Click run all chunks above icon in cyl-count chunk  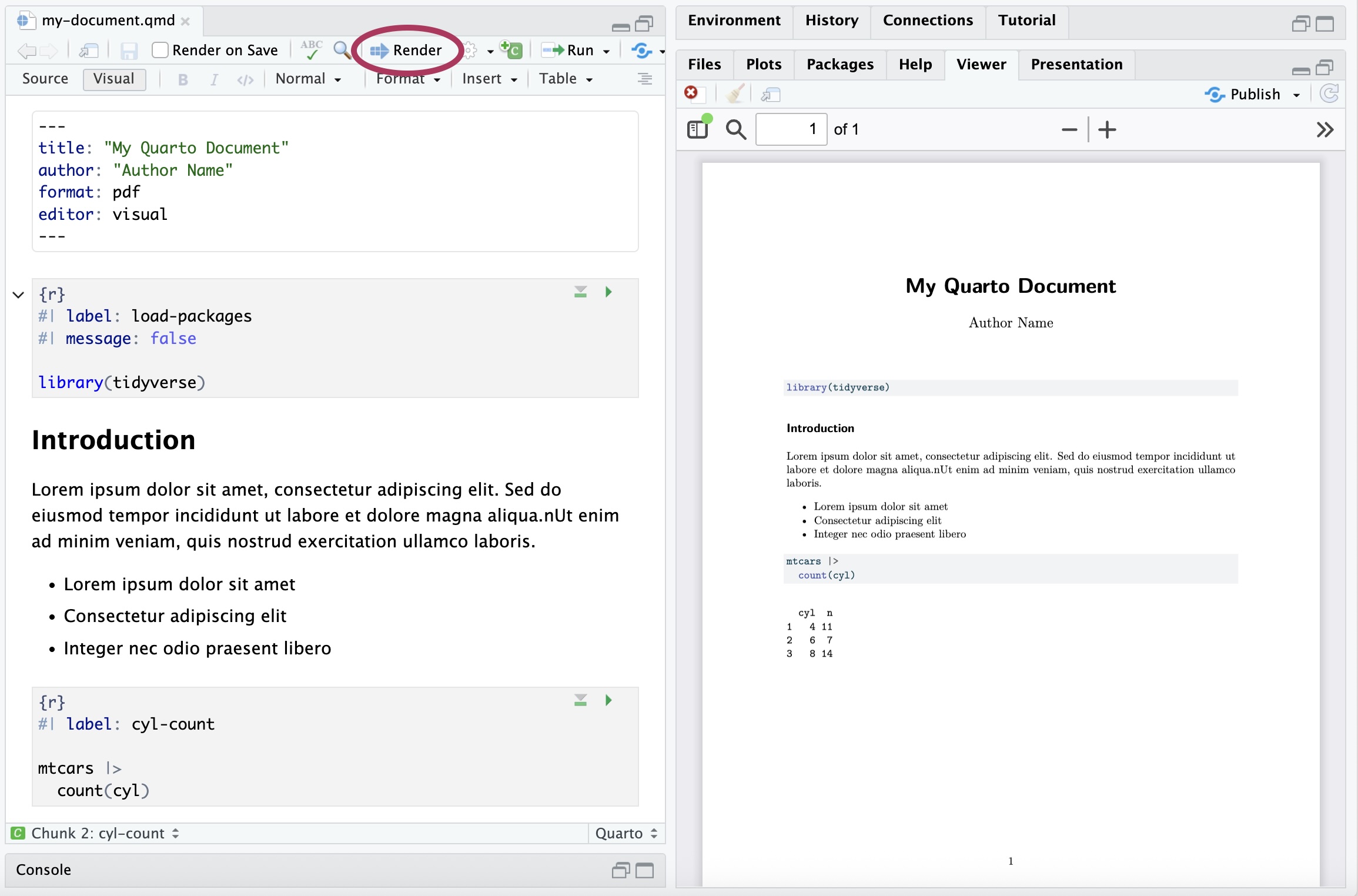(x=580, y=700)
